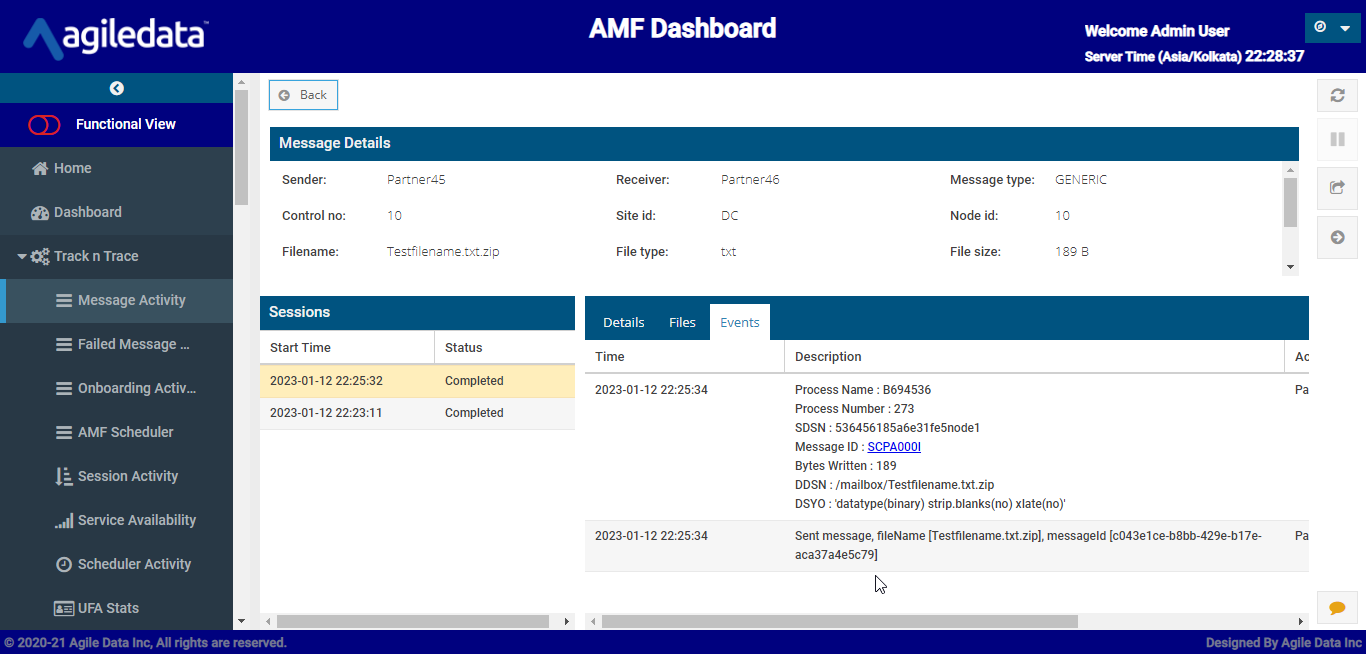
Task: Toggle the Functional View switch
Action: pyautogui.click(x=45, y=125)
